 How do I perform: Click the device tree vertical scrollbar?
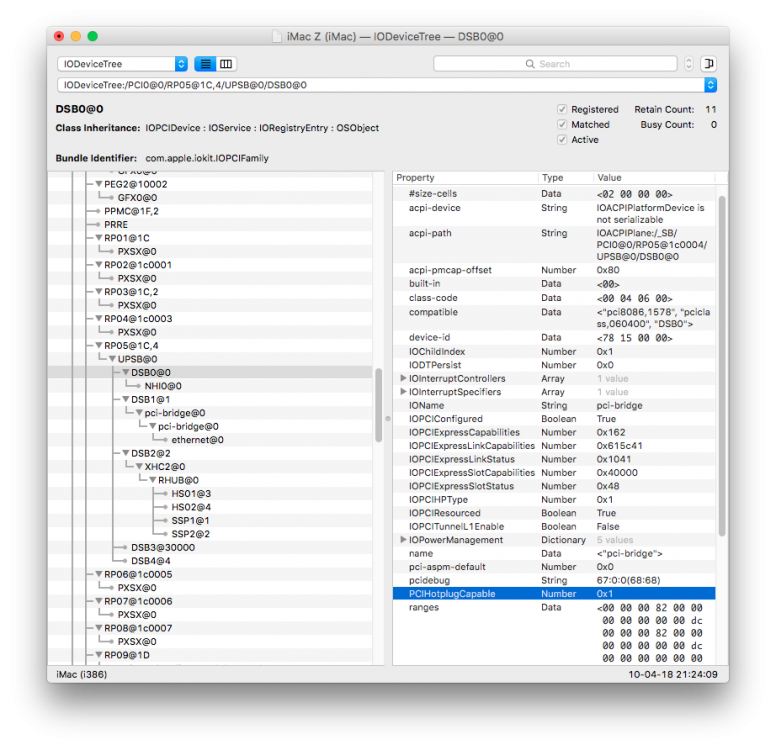point(379,405)
